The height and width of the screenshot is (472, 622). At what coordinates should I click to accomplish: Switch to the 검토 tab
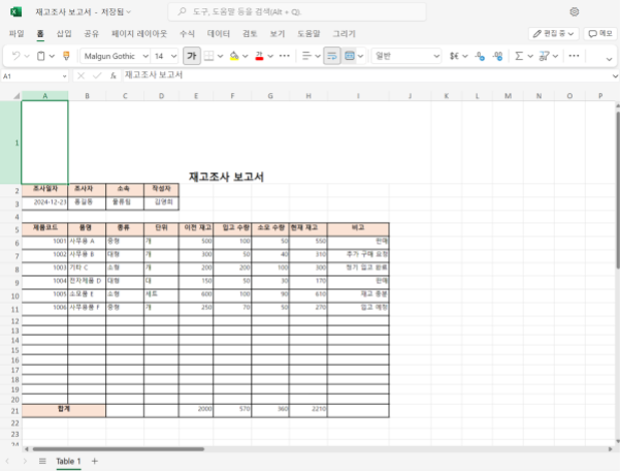pos(250,34)
